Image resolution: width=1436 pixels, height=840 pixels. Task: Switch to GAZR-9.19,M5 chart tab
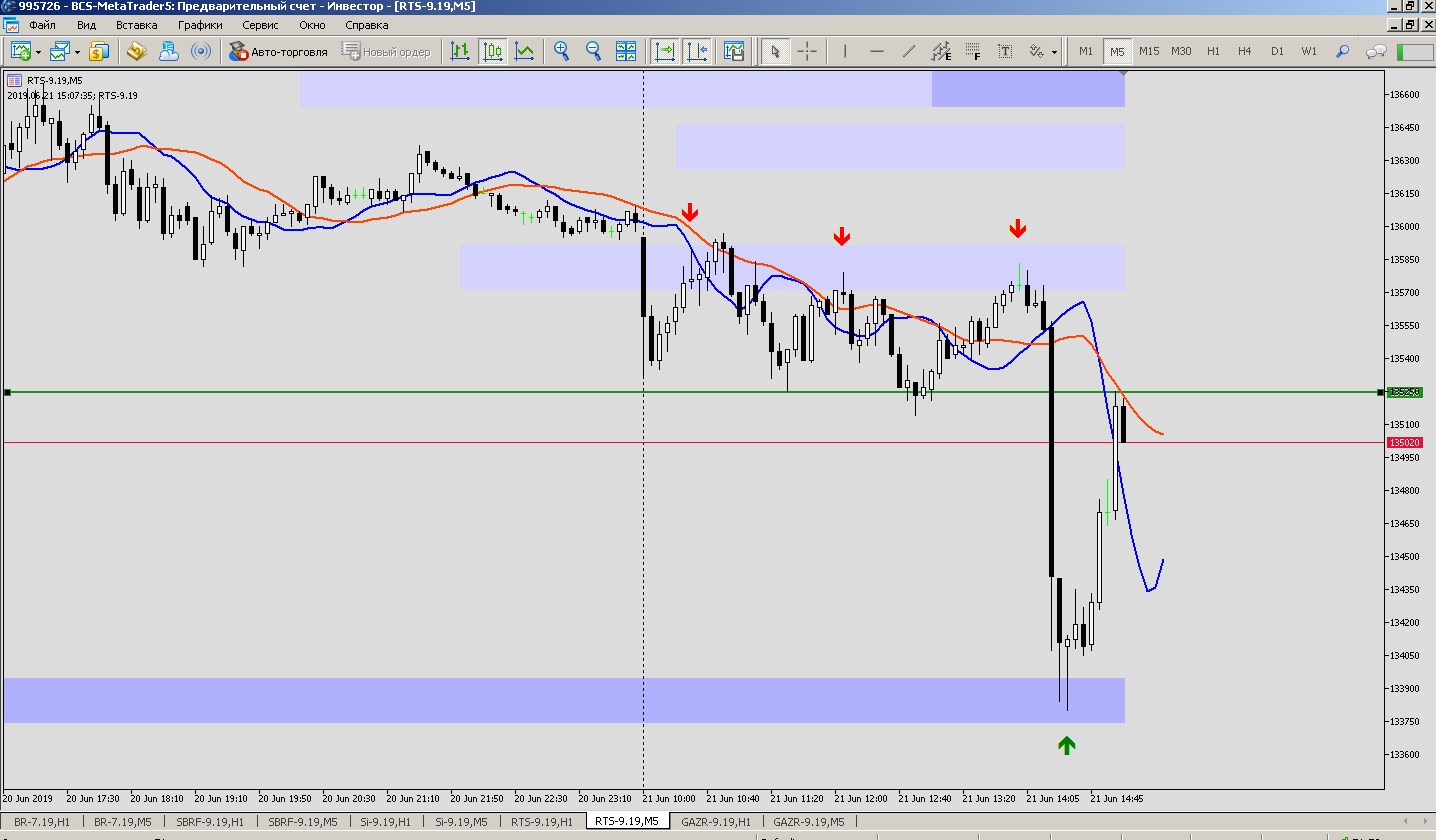809,822
